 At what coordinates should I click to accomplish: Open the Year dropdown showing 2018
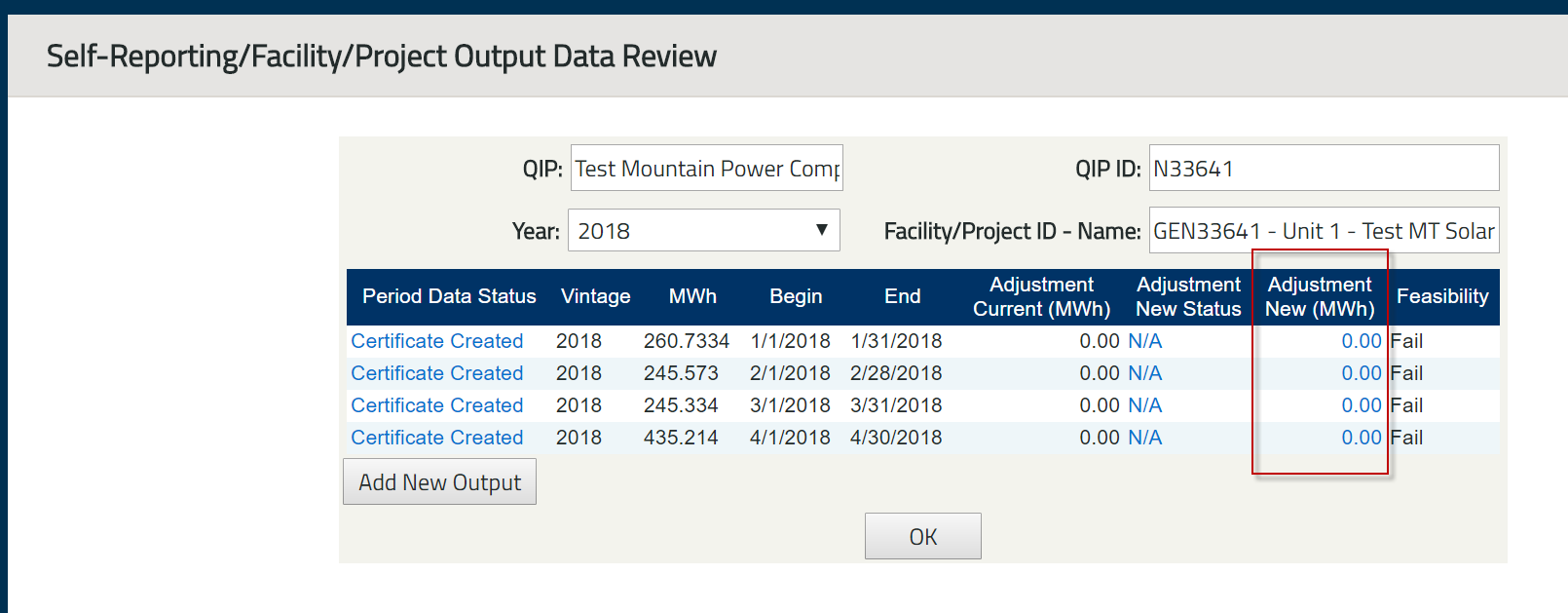point(703,231)
